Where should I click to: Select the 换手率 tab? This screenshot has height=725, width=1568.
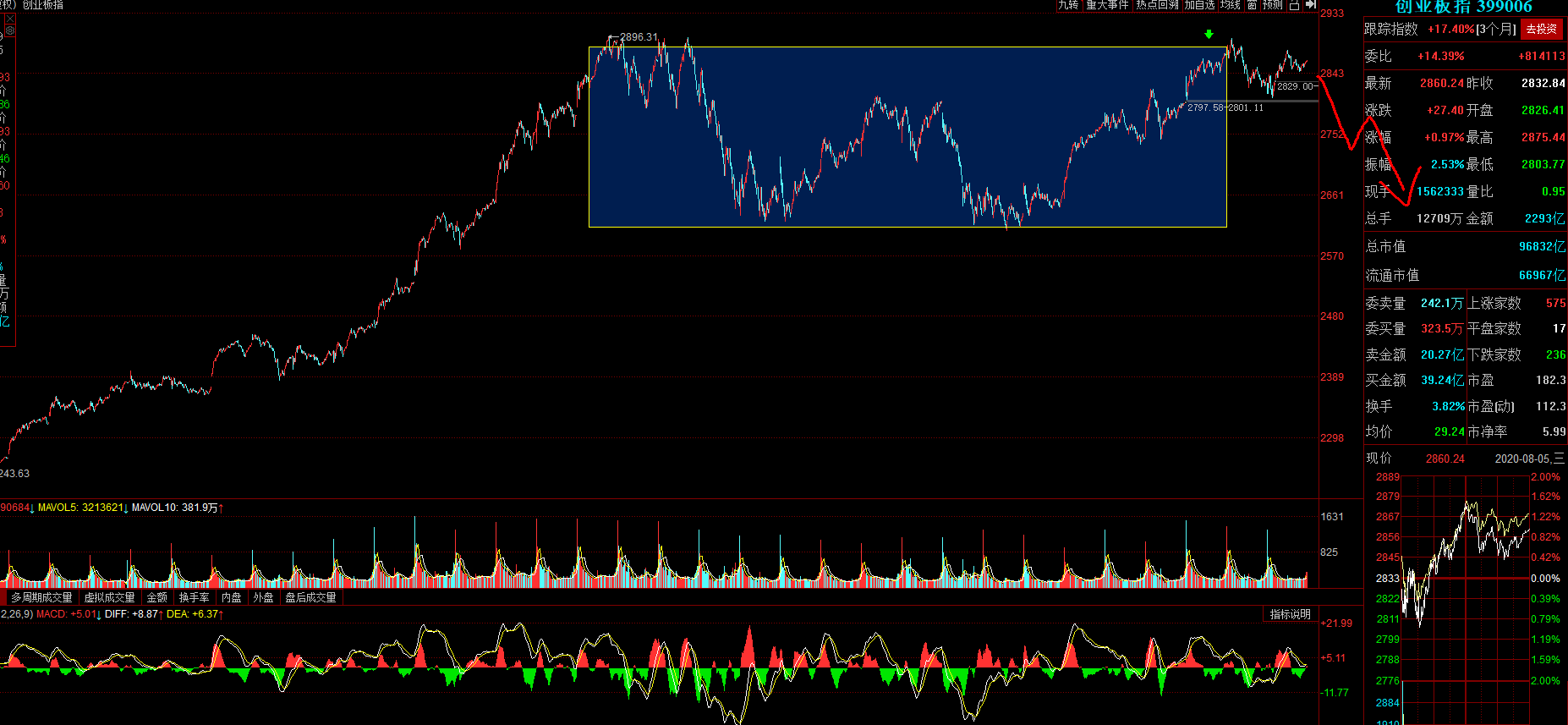pyautogui.click(x=195, y=597)
